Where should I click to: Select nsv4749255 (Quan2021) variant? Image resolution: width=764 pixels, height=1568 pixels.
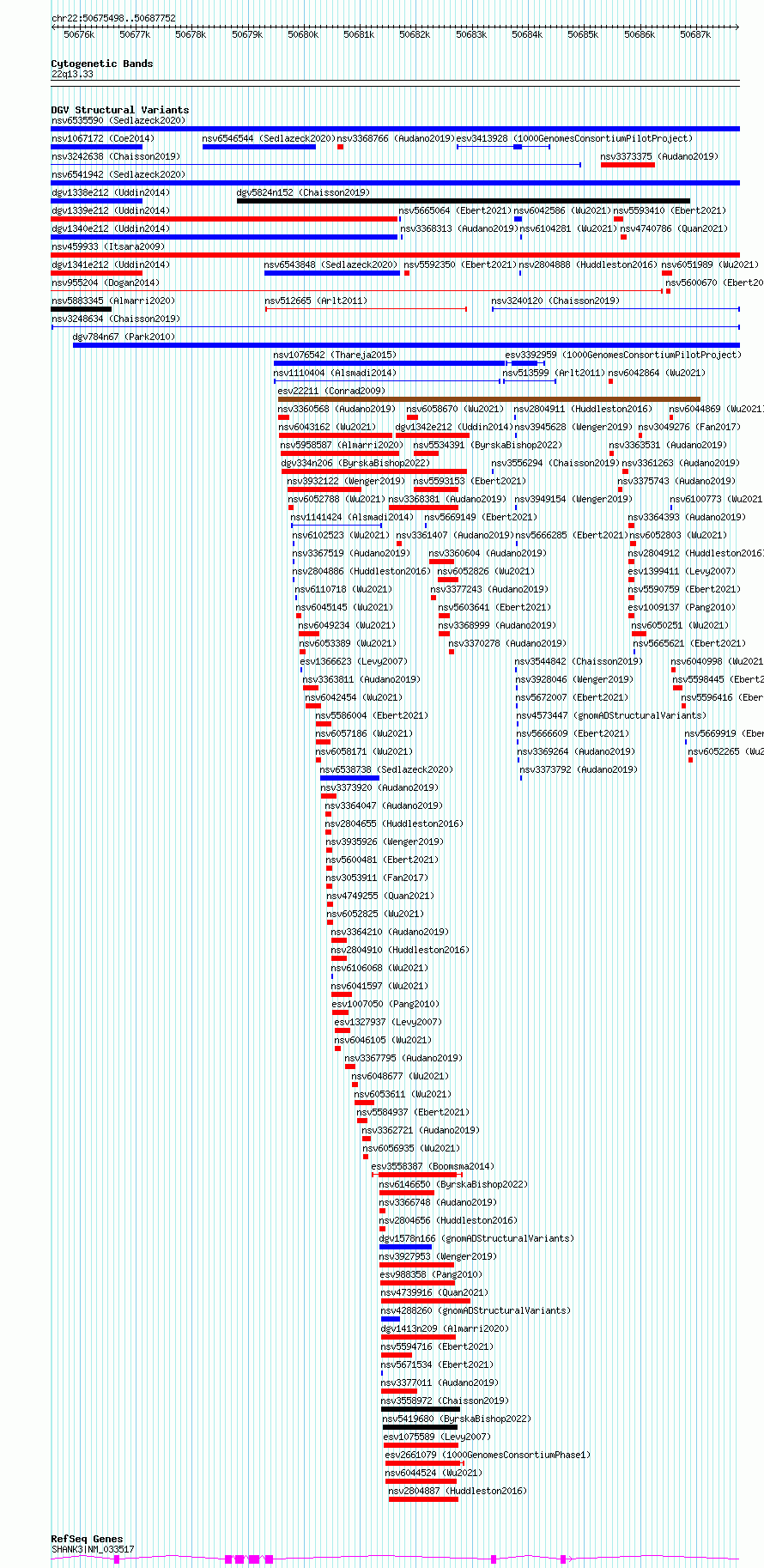(x=382, y=896)
